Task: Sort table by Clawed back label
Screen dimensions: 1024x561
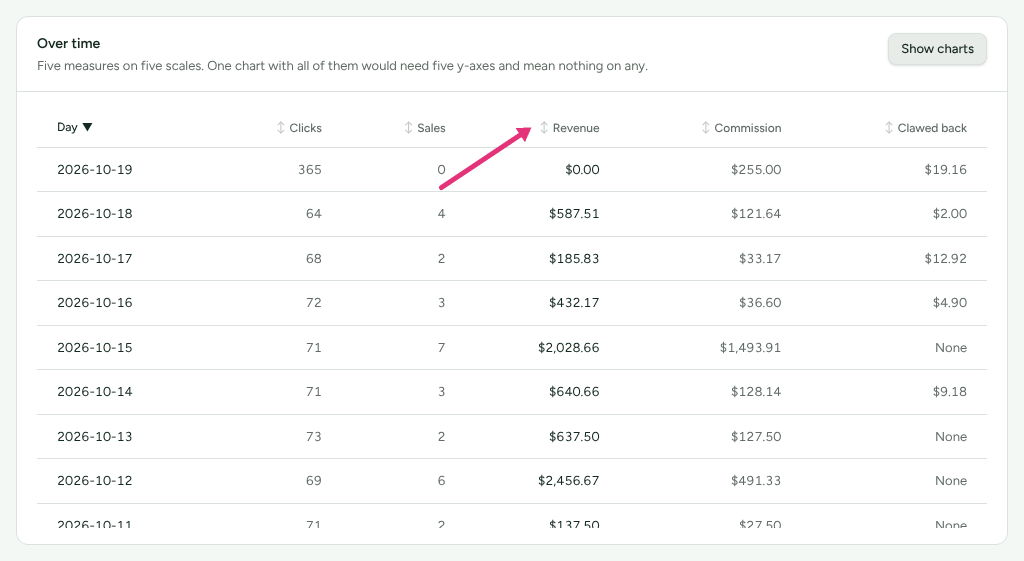Action: point(932,128)
